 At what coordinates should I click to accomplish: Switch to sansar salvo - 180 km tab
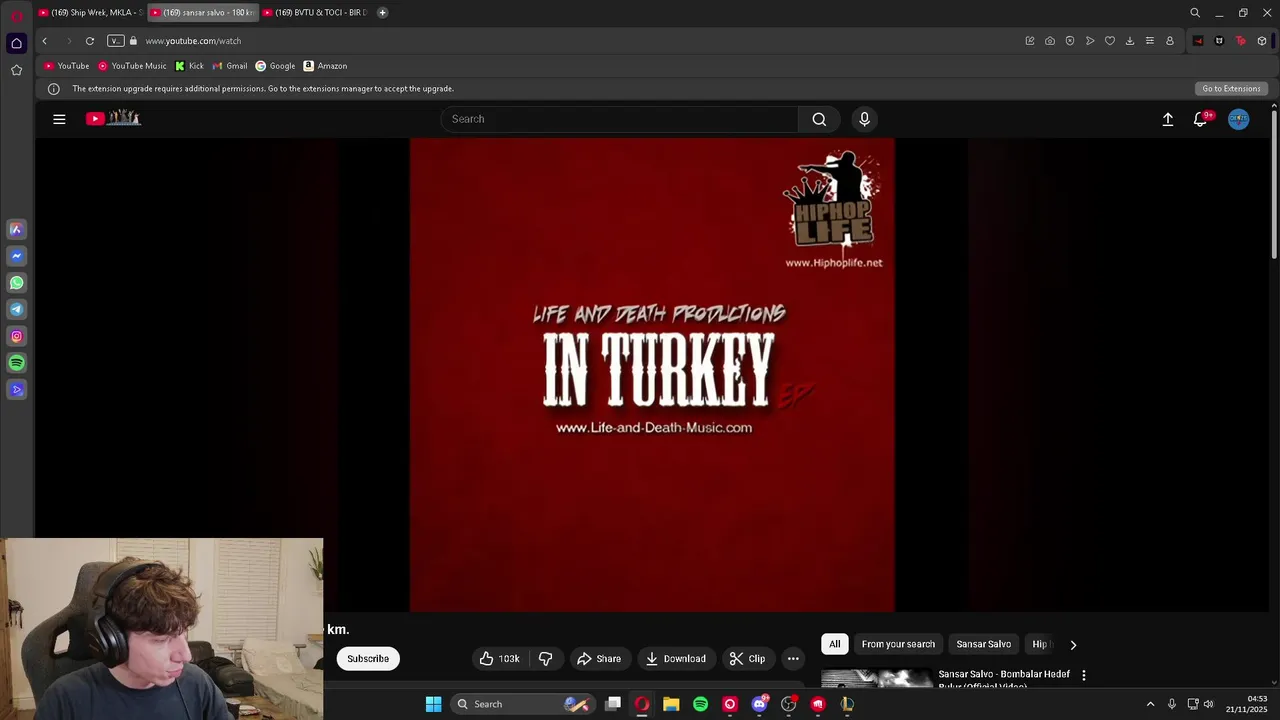203,13
